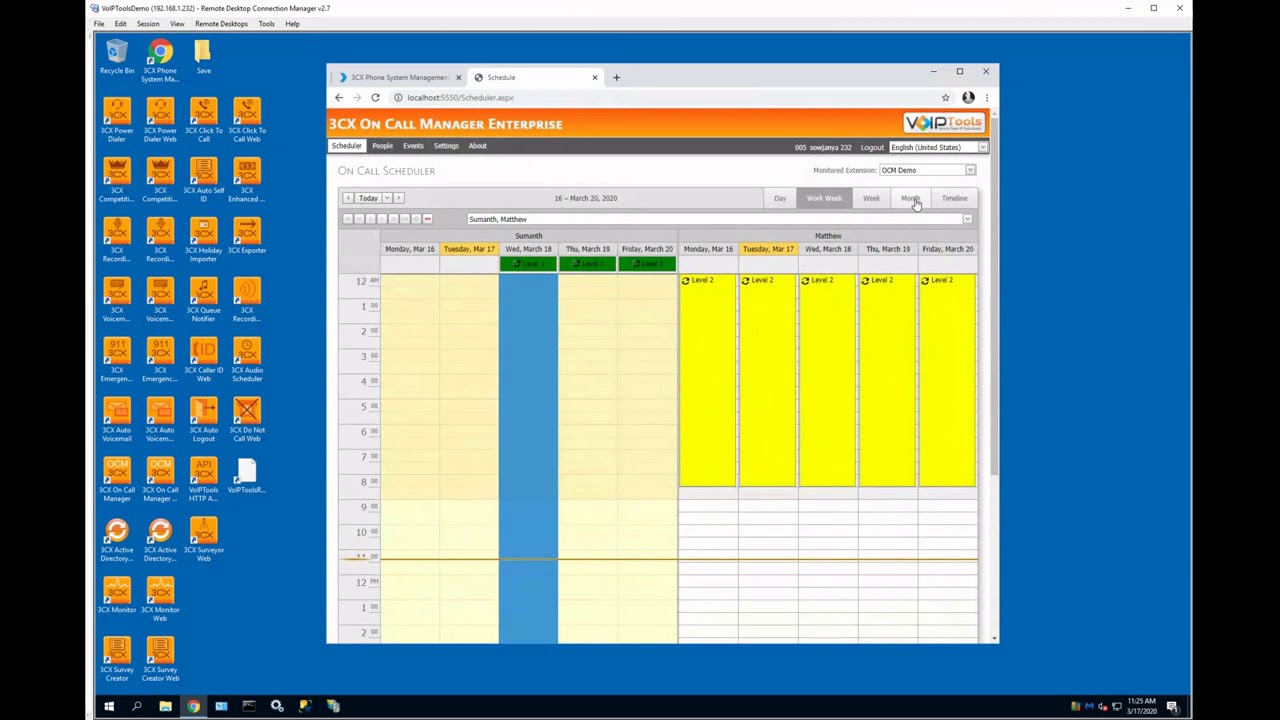Screen dimensions: 1280x720
Task: Open the Settings menu item
Action: point(446,146)
